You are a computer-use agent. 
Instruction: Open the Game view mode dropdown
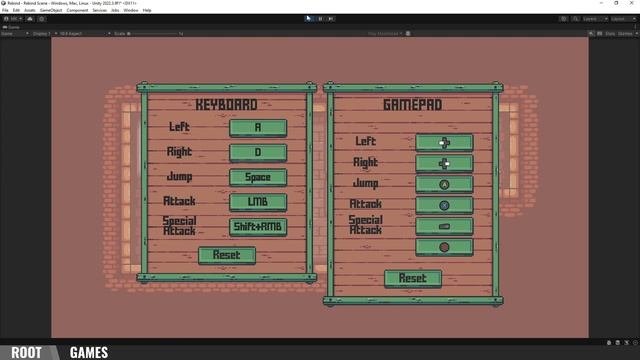(x=15, y=33)
